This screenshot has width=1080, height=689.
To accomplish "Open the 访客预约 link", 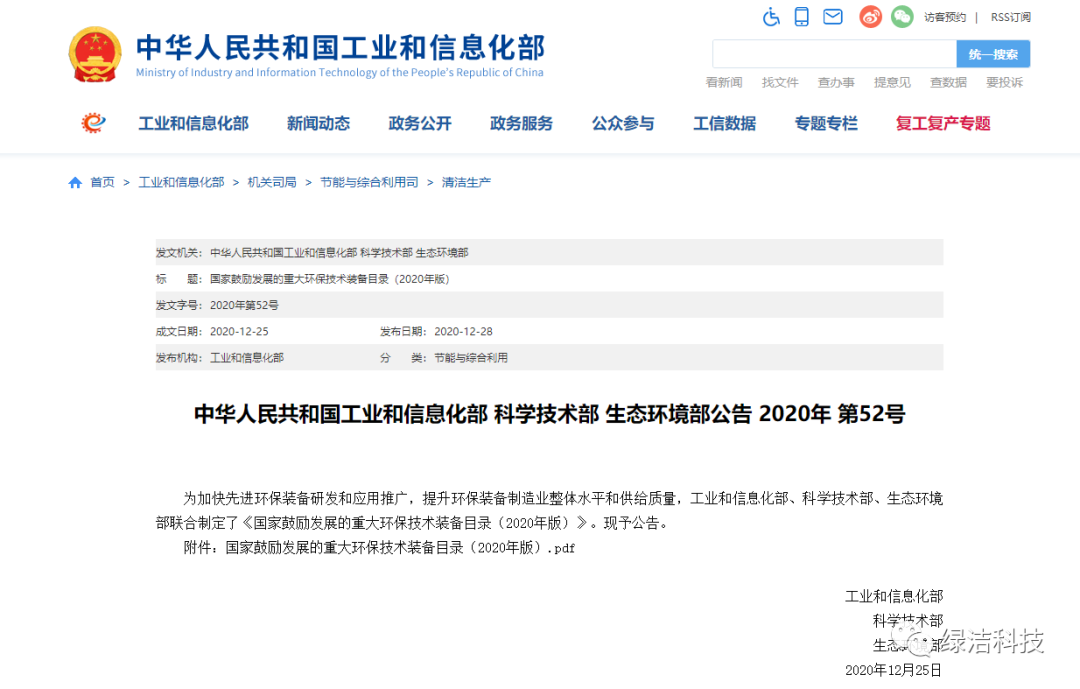I will (x=944, y=17).
